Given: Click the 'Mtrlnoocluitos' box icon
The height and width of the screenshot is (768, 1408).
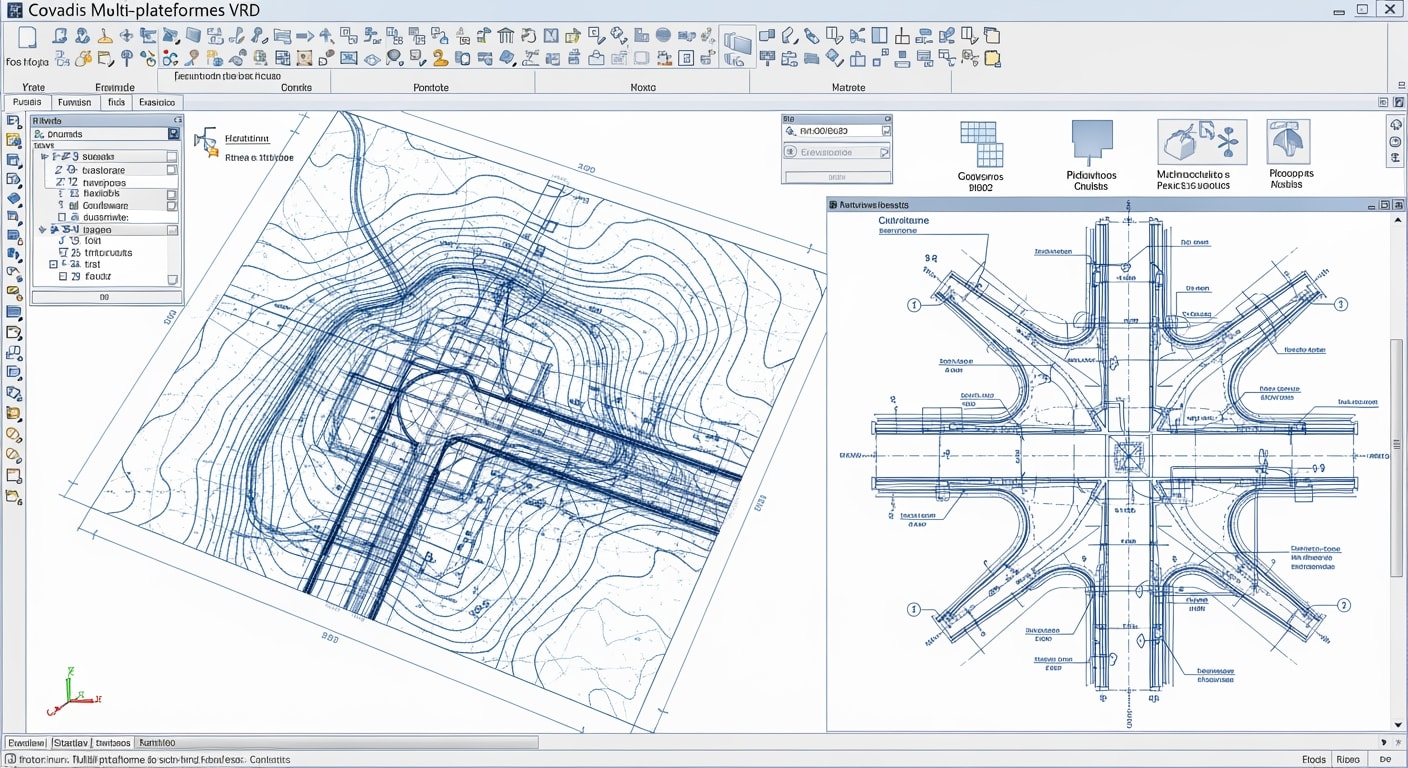Looking at the screenshot, I should point(1201,141).
